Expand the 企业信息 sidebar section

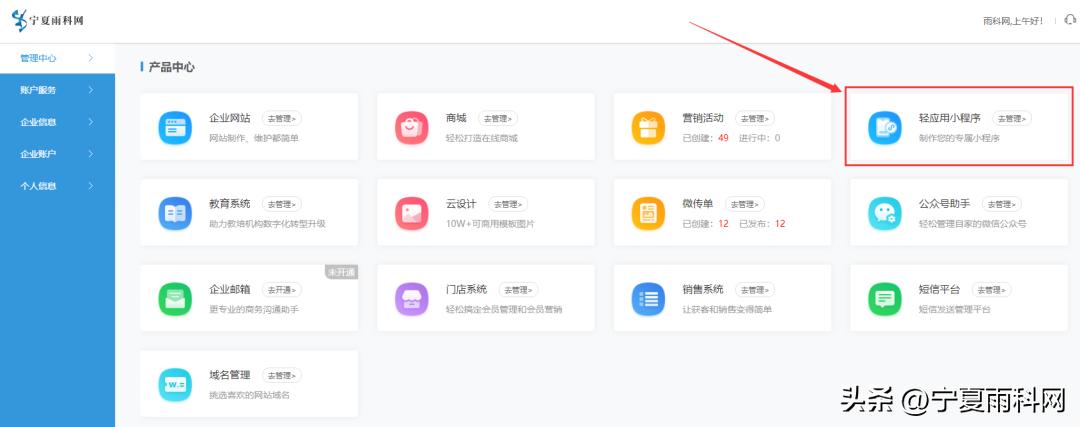(x=56, y=122)
